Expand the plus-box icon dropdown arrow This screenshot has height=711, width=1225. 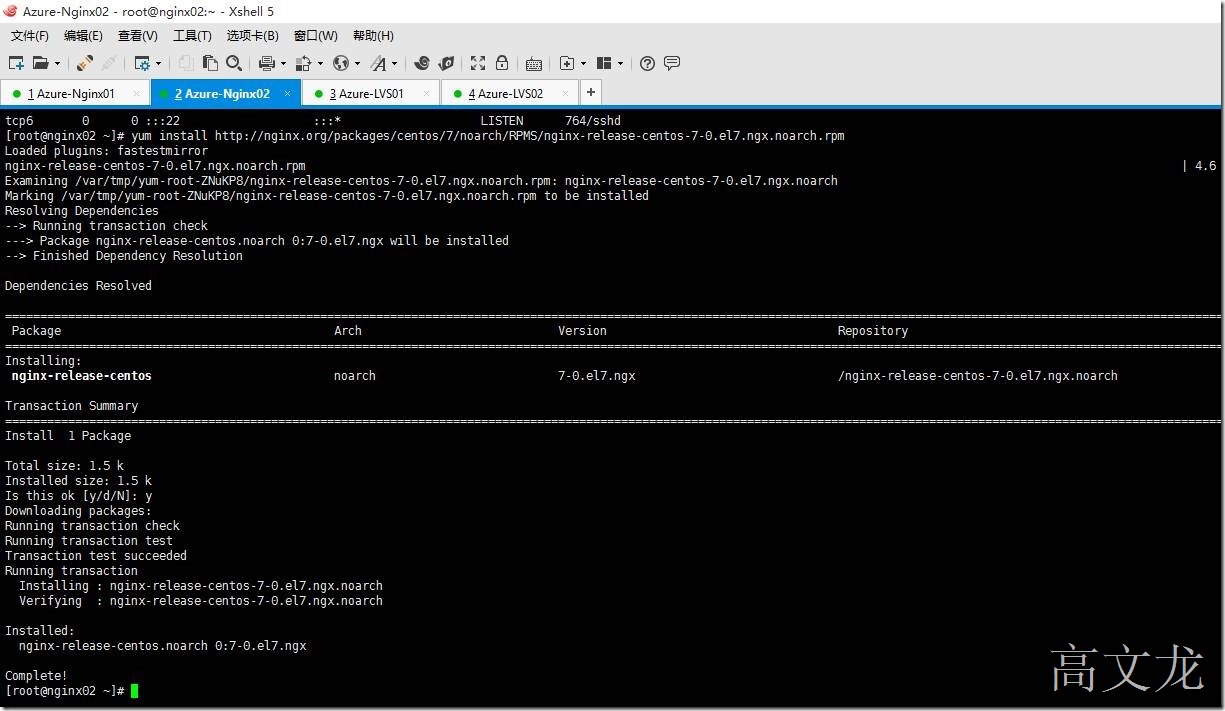(x=583, y=63)
